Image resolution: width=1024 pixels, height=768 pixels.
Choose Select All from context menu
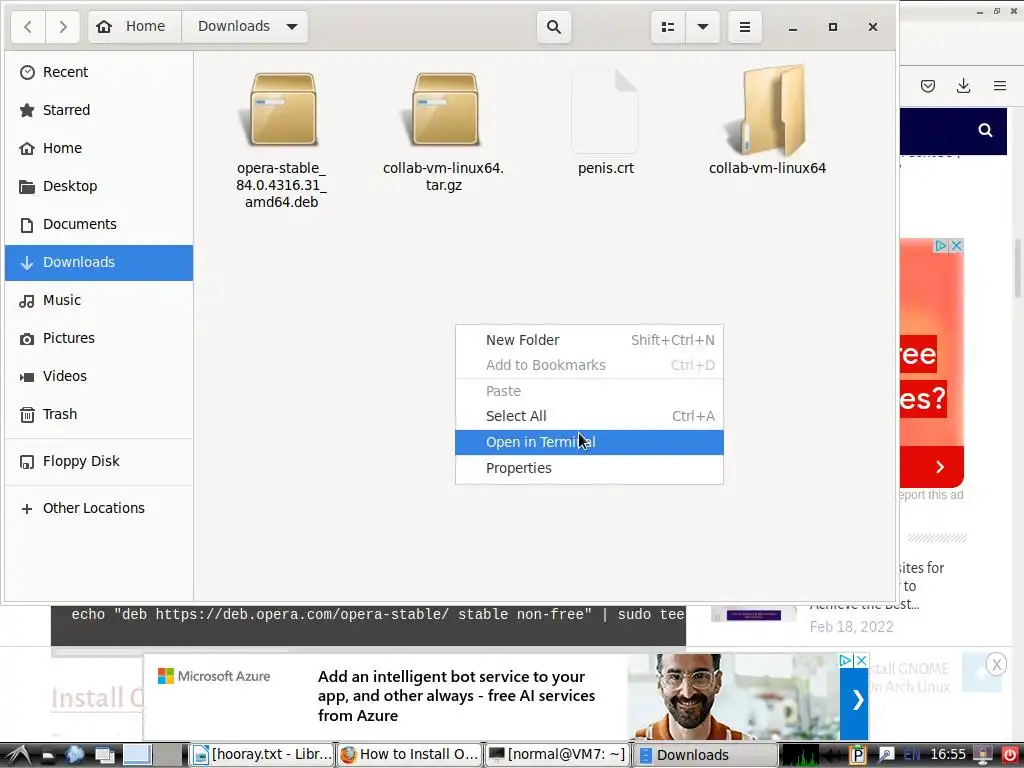click(589, 416)
